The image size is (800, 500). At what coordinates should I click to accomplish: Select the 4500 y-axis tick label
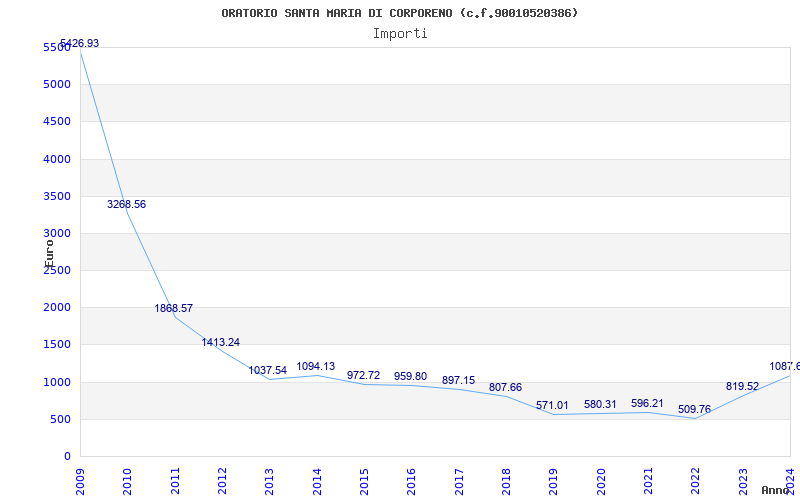57,121
